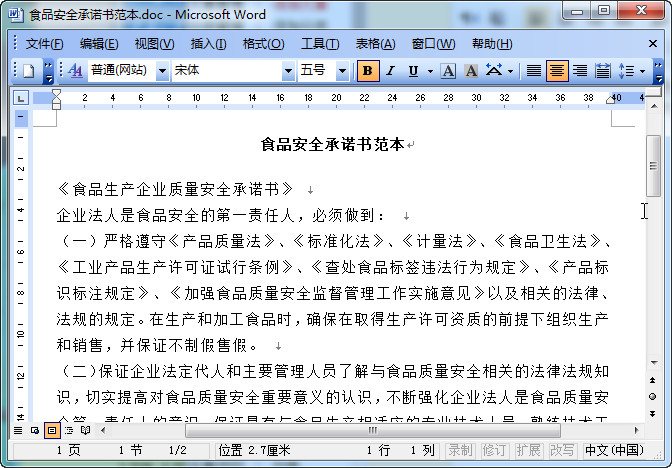
Task: Click the horizontal scrollbar thumb
Action: click(372, 430)
